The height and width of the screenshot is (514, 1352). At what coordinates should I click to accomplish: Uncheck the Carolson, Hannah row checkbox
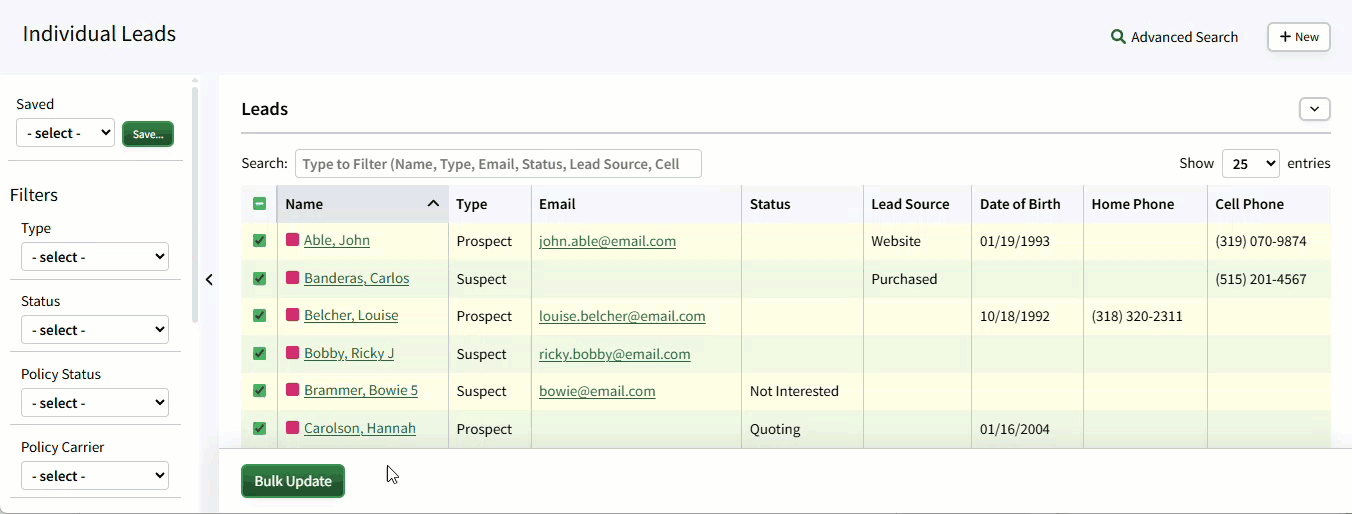(260, 429)
